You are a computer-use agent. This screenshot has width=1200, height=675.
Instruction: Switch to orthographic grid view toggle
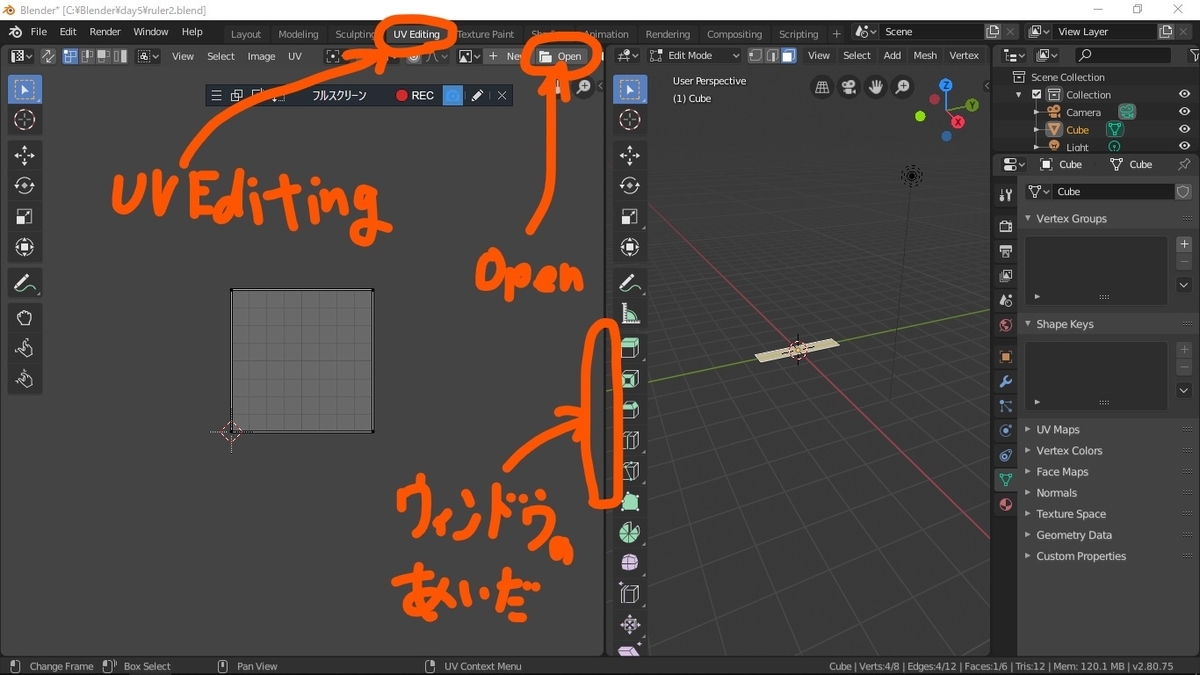tap(822, 87)
